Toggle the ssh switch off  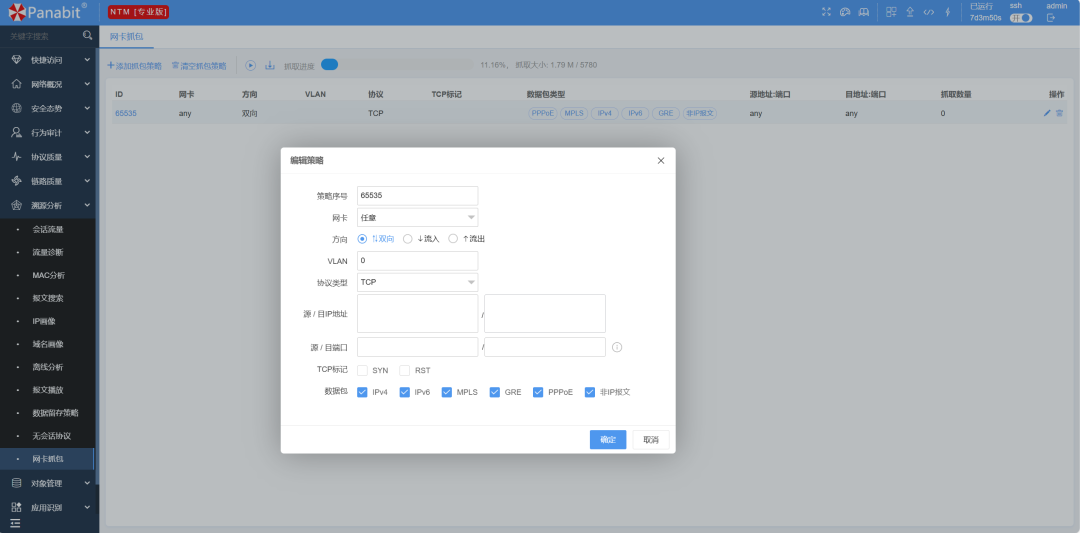pyautogui.click(x=1021, y=18)
